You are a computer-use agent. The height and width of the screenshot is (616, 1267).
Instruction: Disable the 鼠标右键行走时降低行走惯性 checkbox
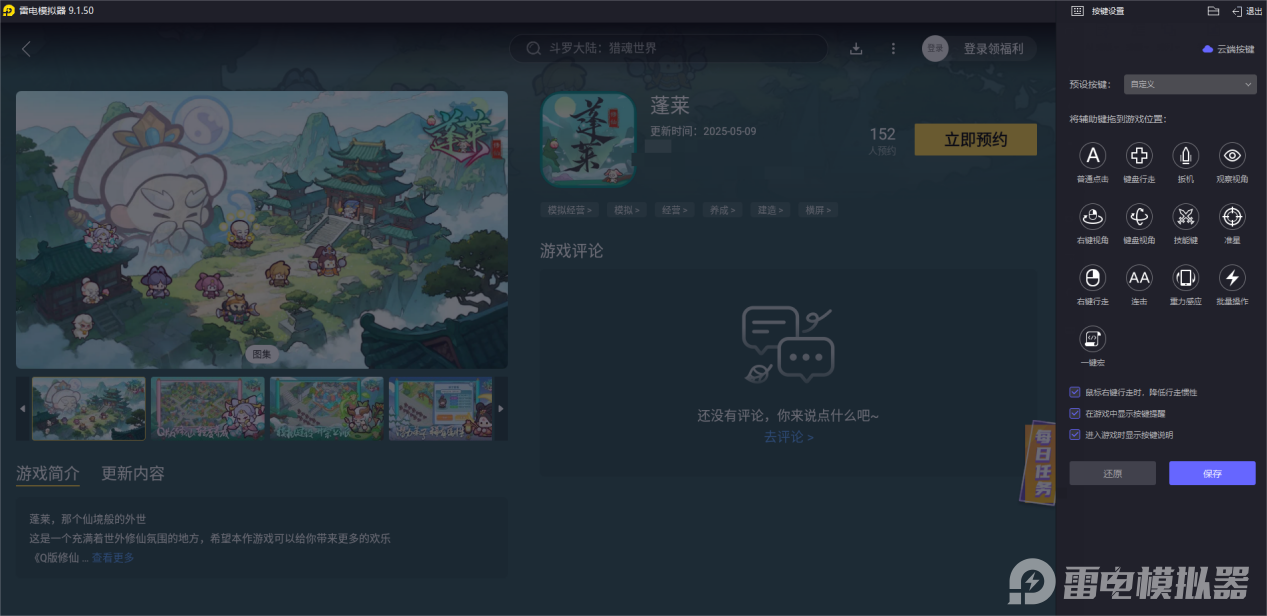pyautogui.click(x=1074, y=392)
